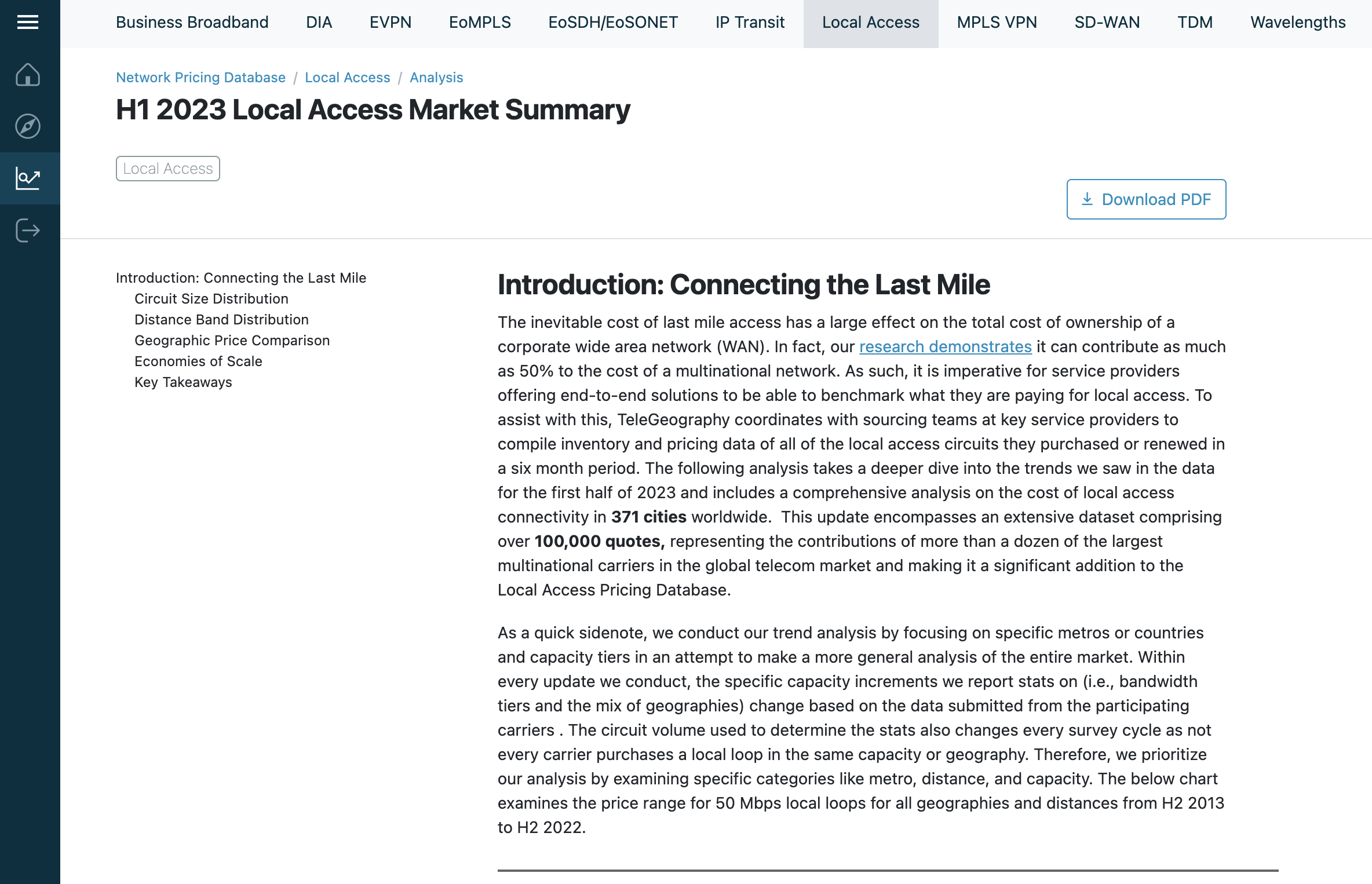Image resolution: width=1372 pixels, height=884 pixels.
Task: Switch to the MPLS VPN tab
Action: tap(997, 23)
